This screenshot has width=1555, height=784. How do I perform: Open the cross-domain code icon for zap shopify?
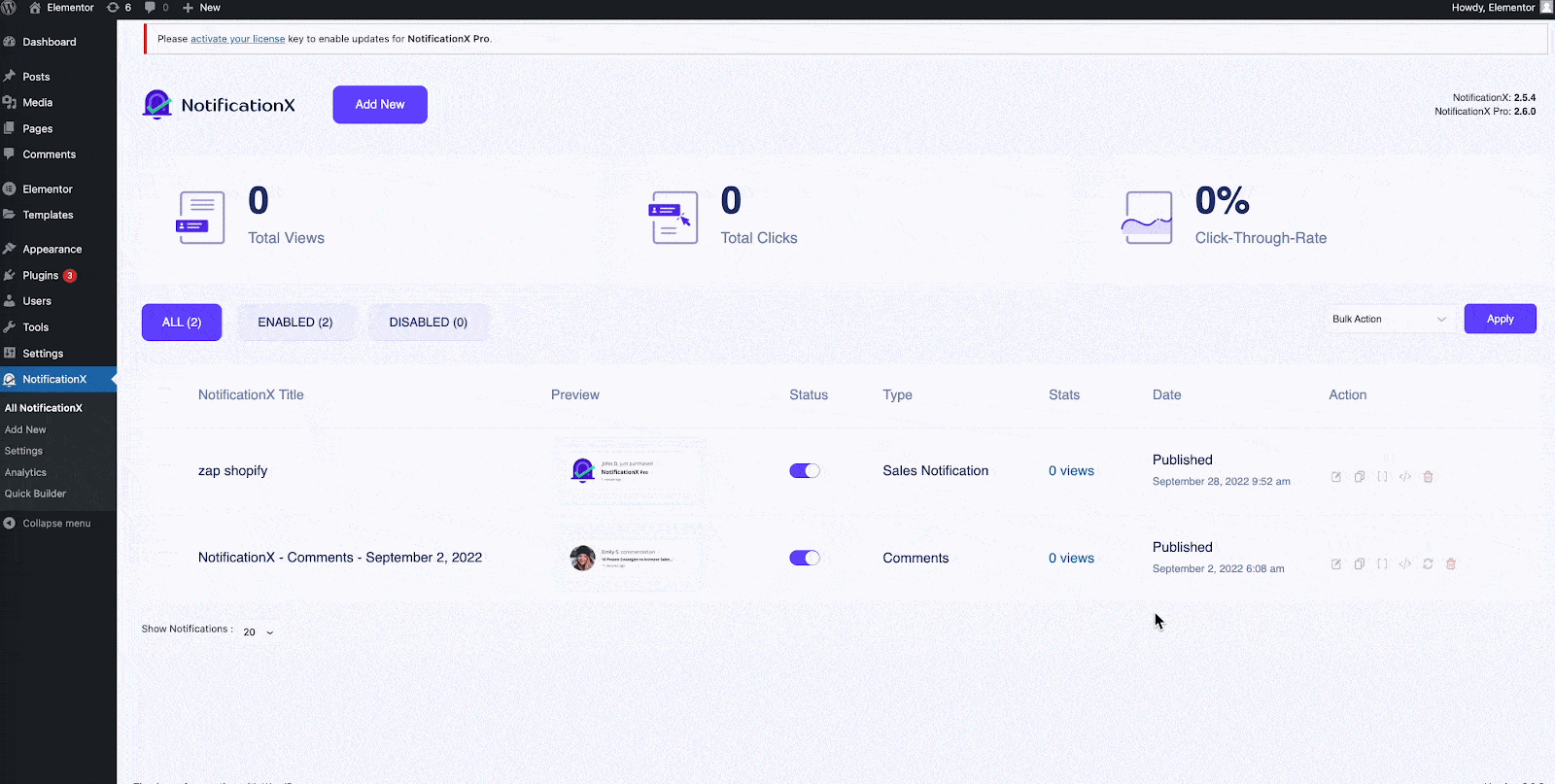coord(1405,477)
